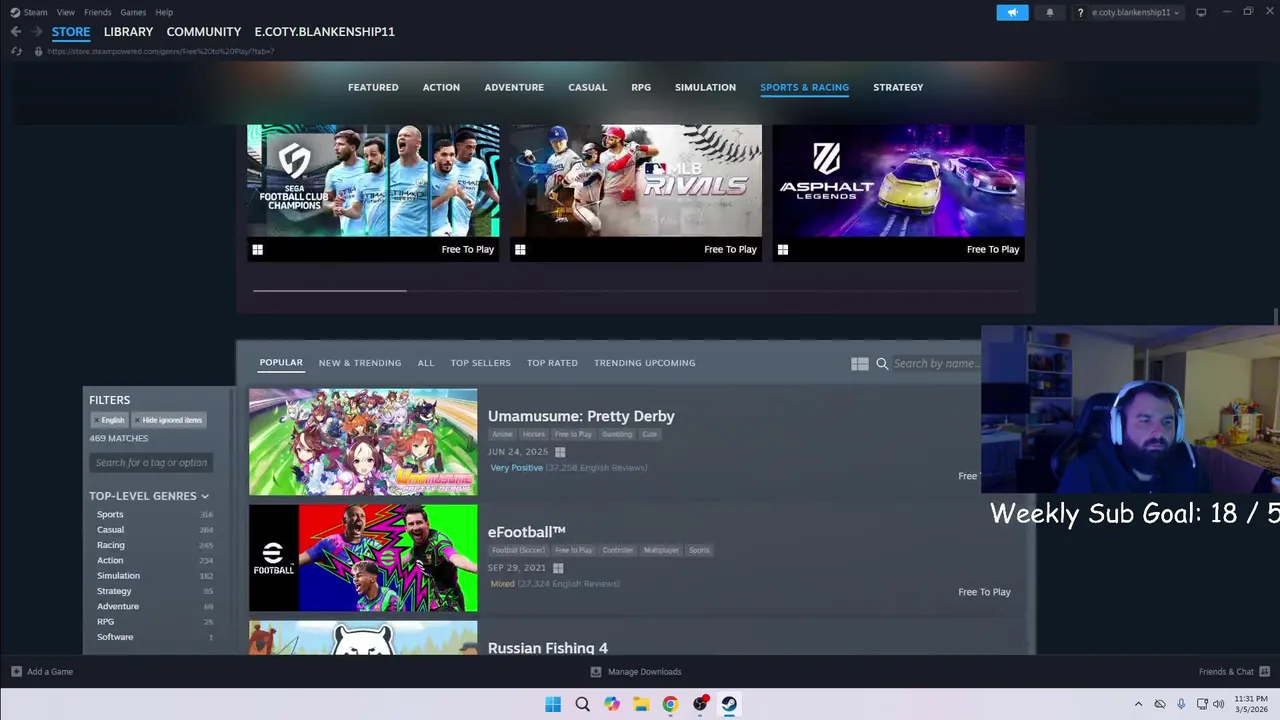Switch to Top Sellers list
The height and width of the screenshot is (720, 1280).
click(x=480, y=363)
